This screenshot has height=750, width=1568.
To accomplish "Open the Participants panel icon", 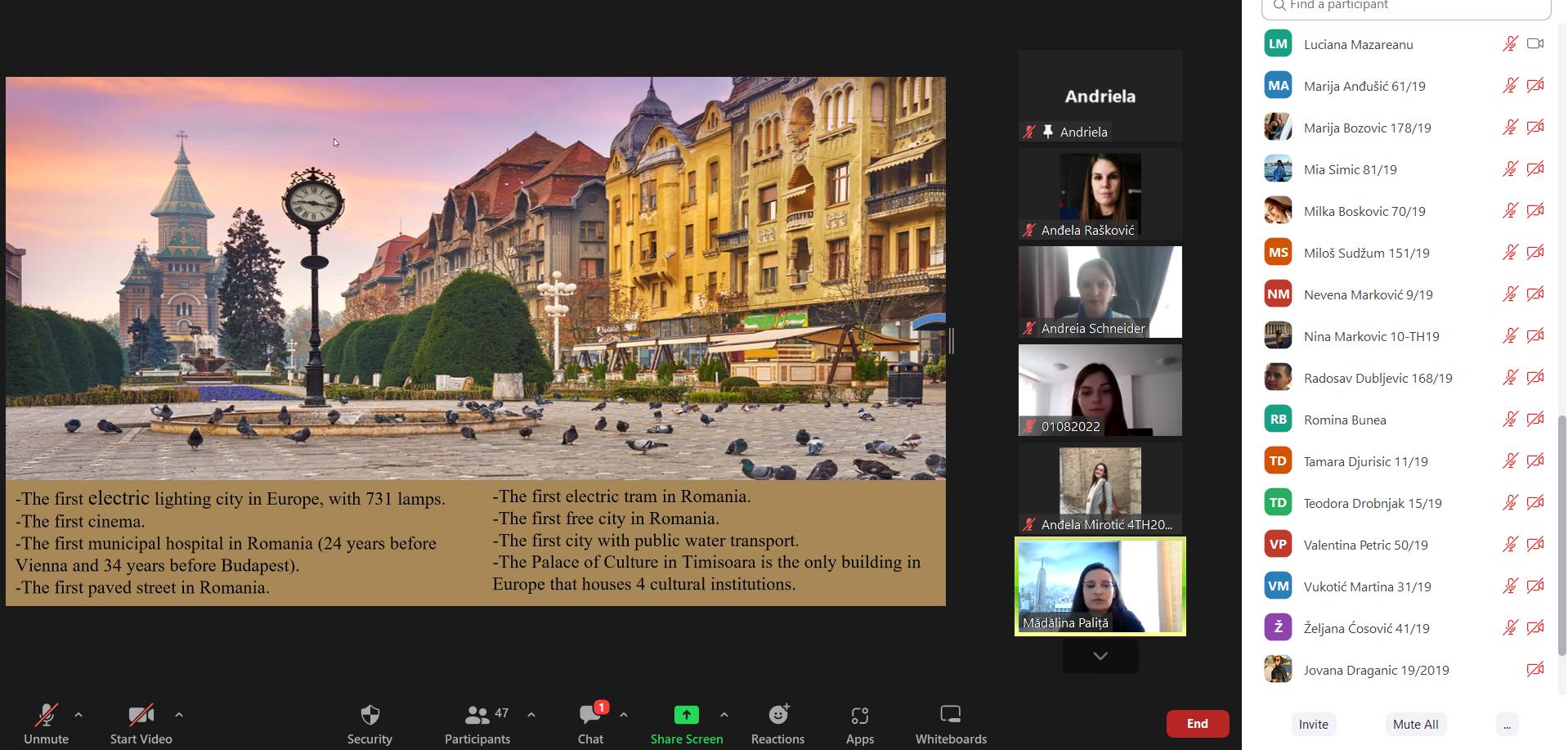I will (477, 715).
